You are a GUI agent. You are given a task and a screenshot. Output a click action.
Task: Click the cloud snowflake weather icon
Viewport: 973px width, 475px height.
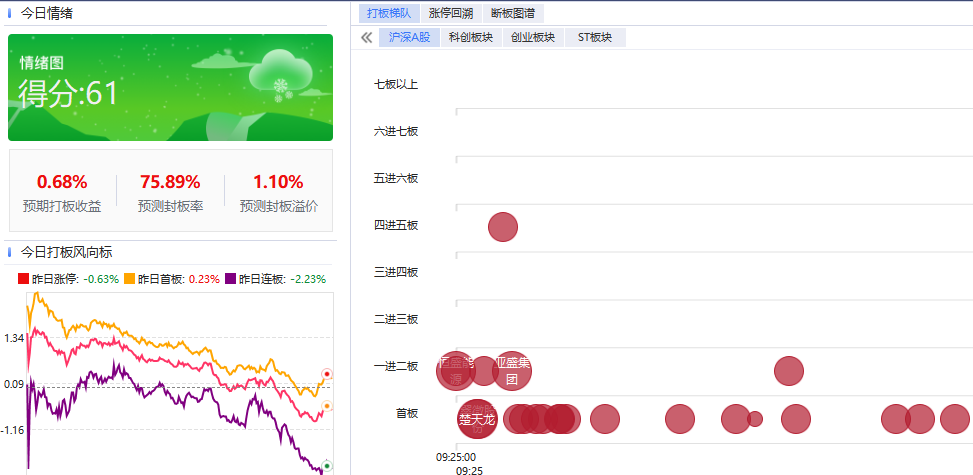coord(280,75)
